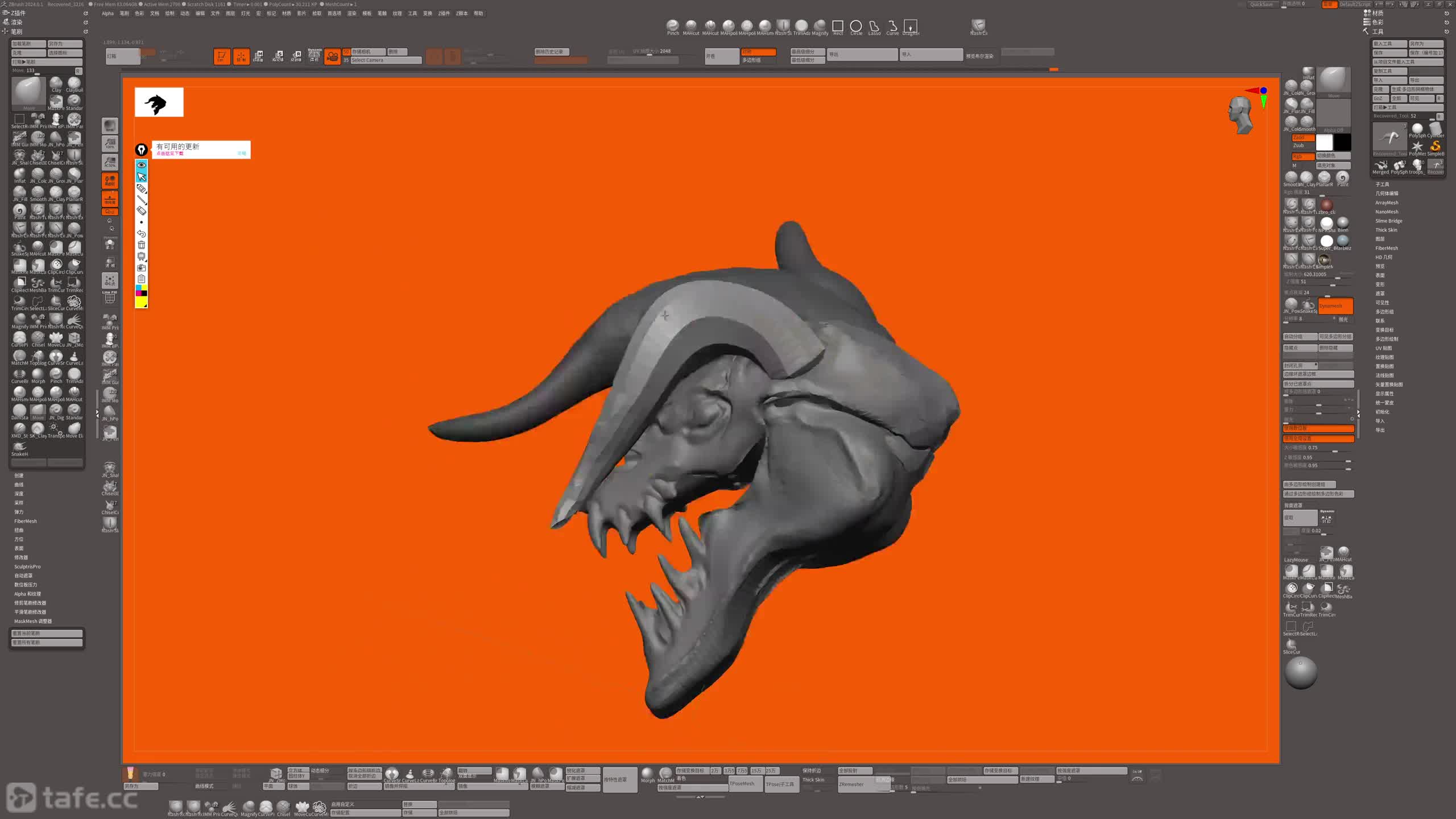Click the 加载笔刷 button

28,44
